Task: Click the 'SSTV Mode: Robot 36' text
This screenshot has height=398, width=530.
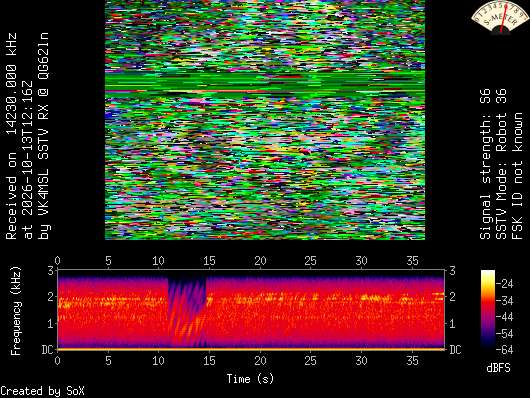Action: [501, 164]
